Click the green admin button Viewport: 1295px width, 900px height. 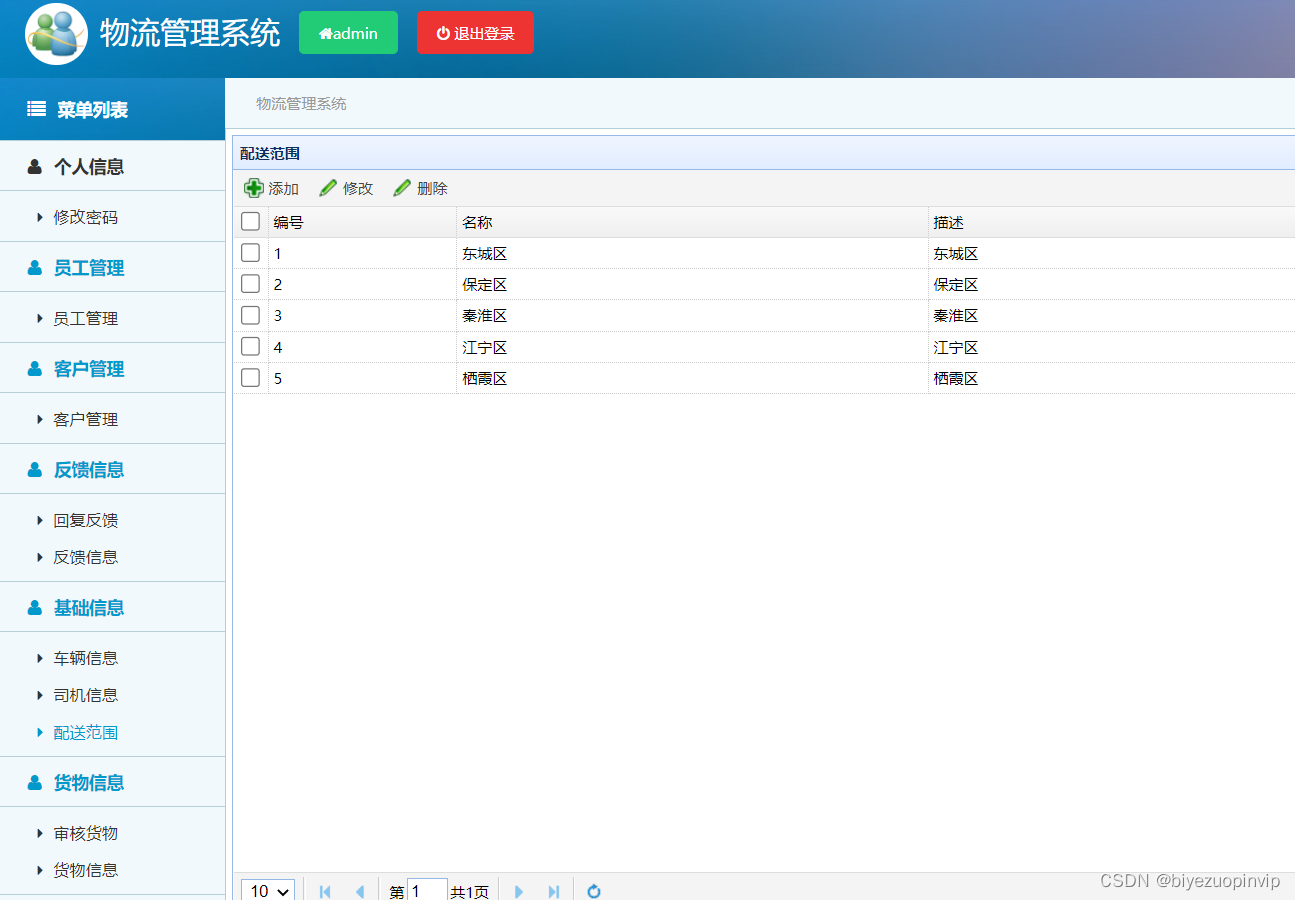(x=348, y=33)
